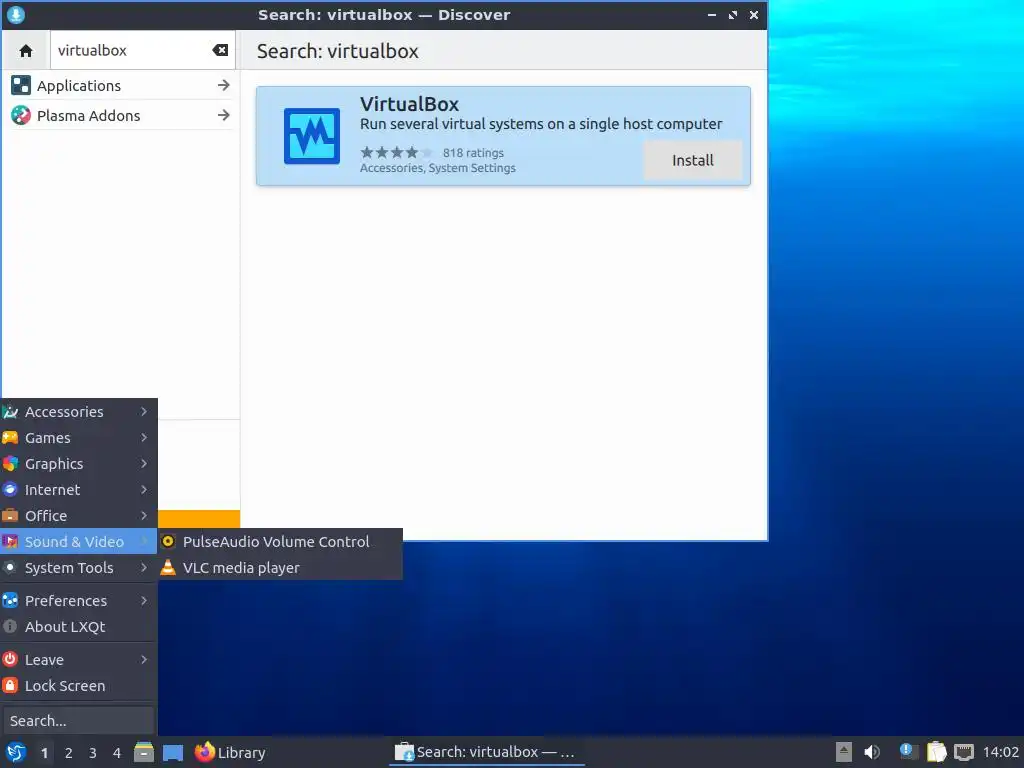1024x768 pixels.
Task: Focus the application menu Search box
Action: coord(78,720)
